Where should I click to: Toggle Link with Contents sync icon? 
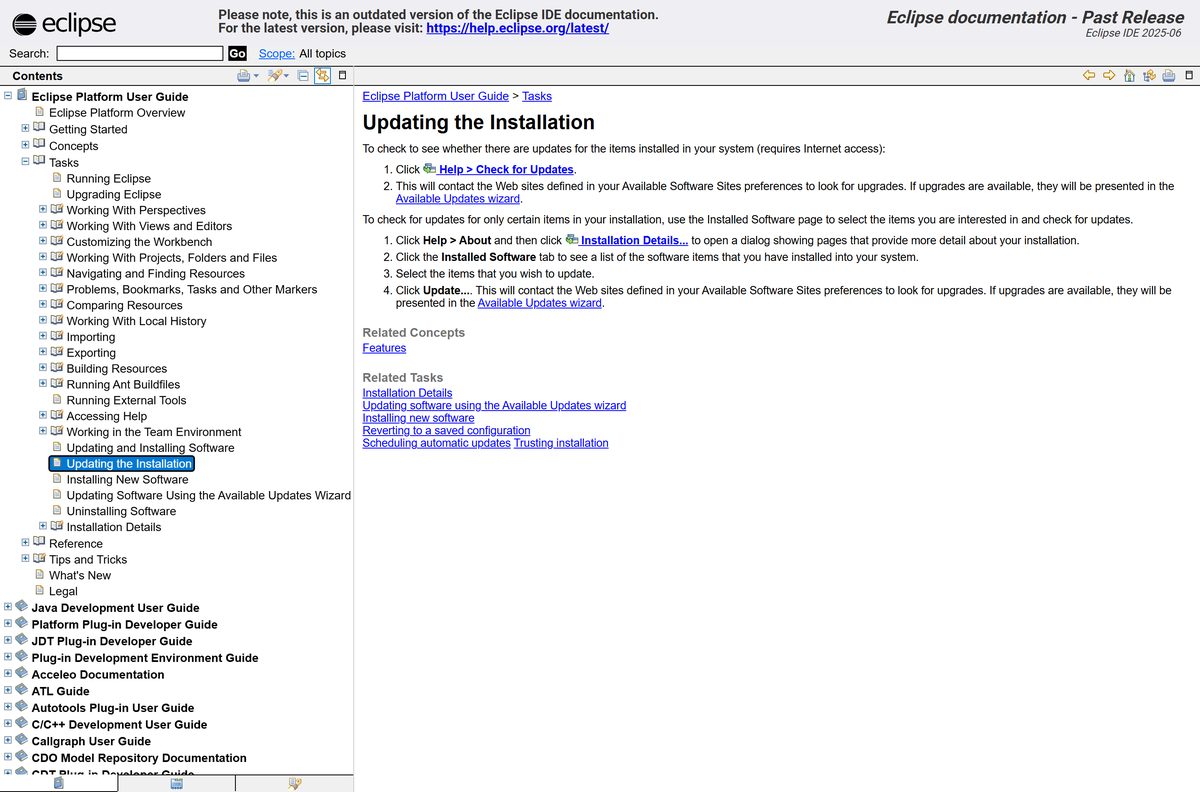322,76
